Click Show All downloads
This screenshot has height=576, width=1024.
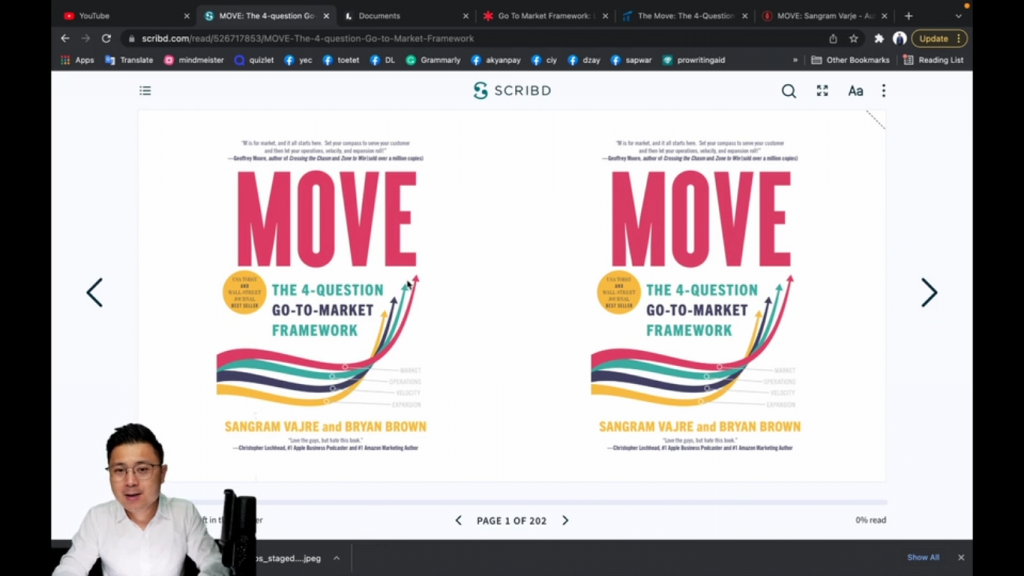(923, 558)
